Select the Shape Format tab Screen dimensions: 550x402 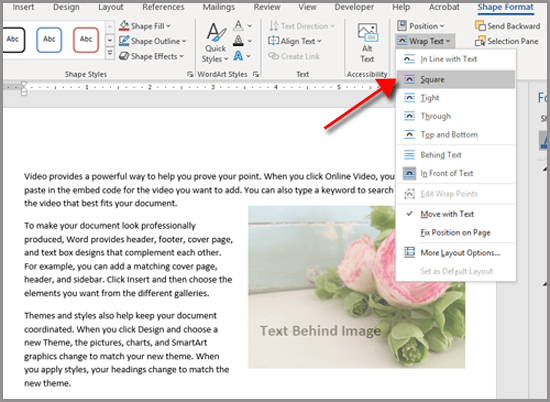click(505, 7)
